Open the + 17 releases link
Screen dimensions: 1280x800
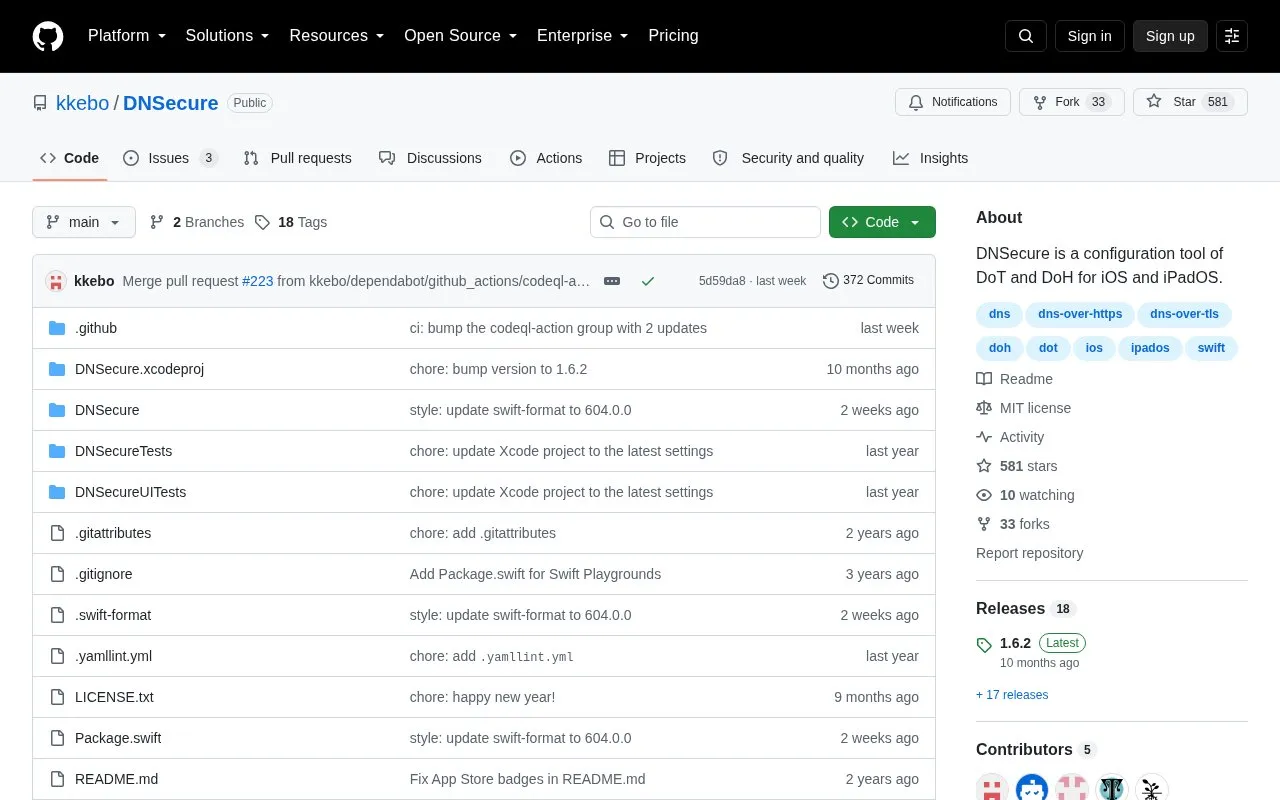click(x=1012, y=695)
